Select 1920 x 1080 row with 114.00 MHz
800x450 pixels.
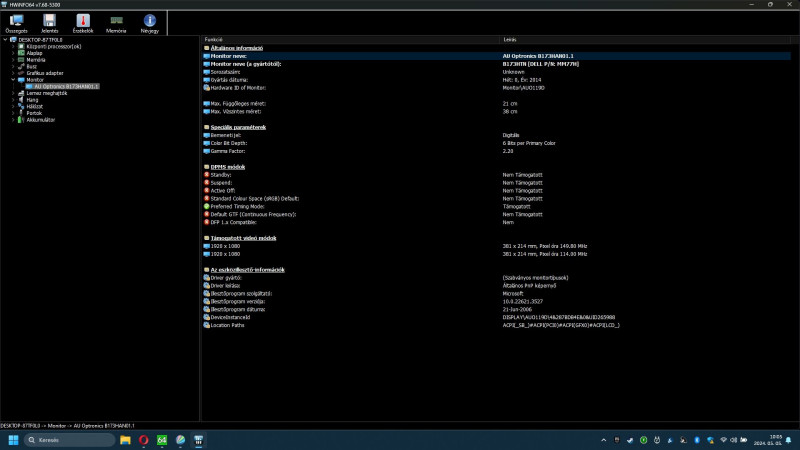click(x=496, y=254)
